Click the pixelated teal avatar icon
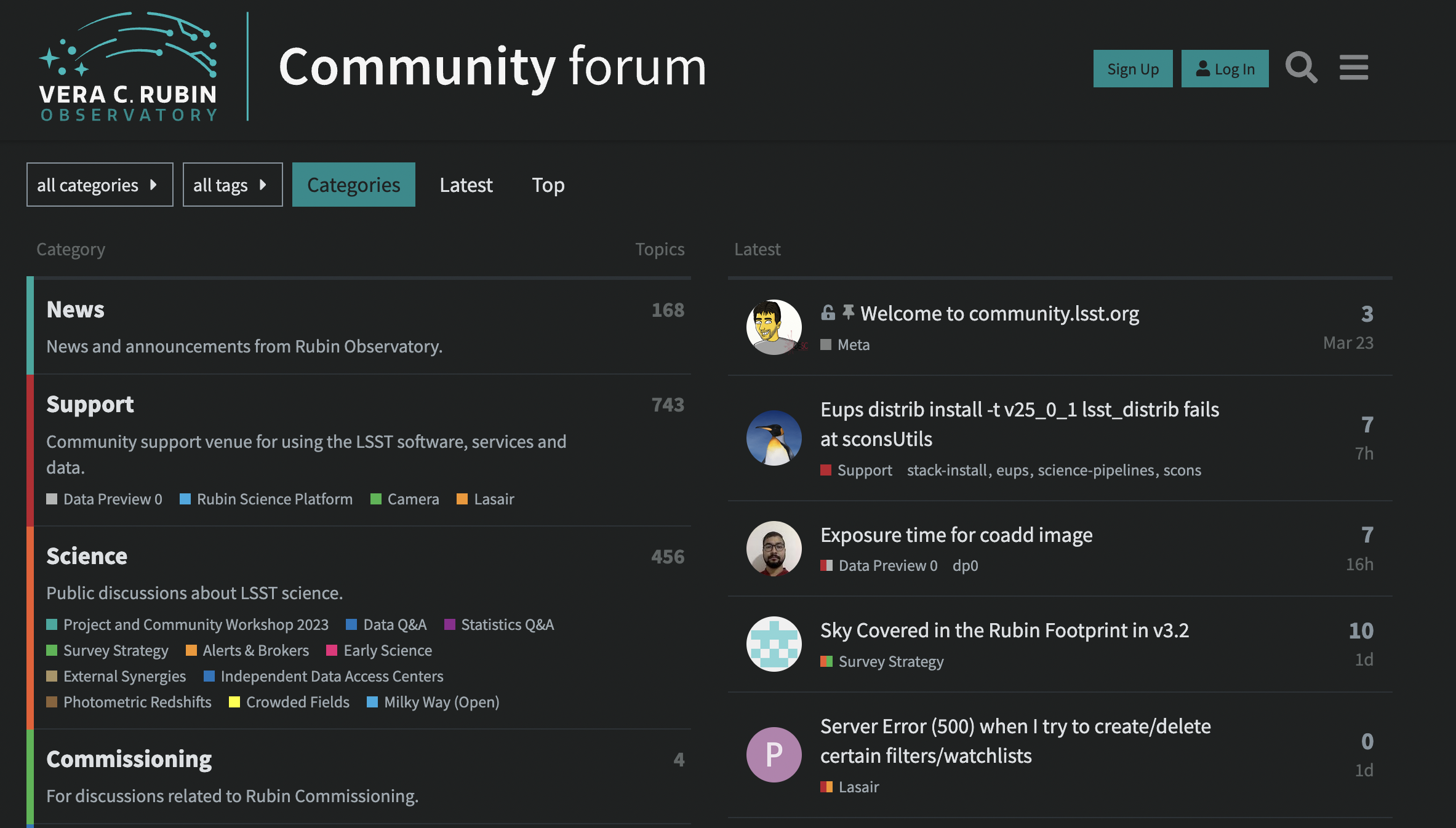Screen dimensions: 1456x828 tap(774, 644)
